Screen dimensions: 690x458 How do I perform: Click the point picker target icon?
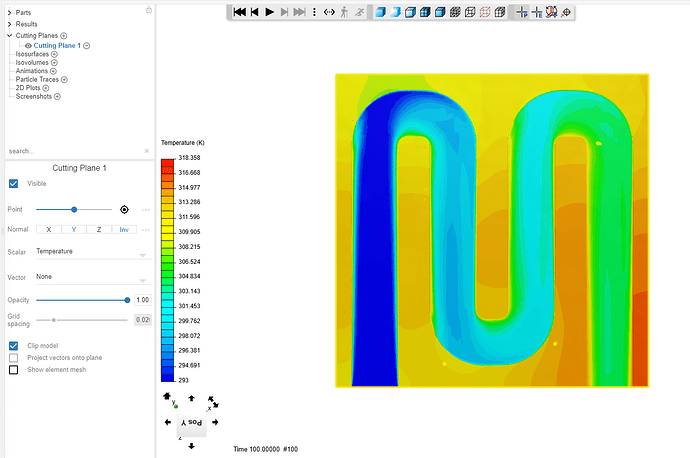click(124, 210)
